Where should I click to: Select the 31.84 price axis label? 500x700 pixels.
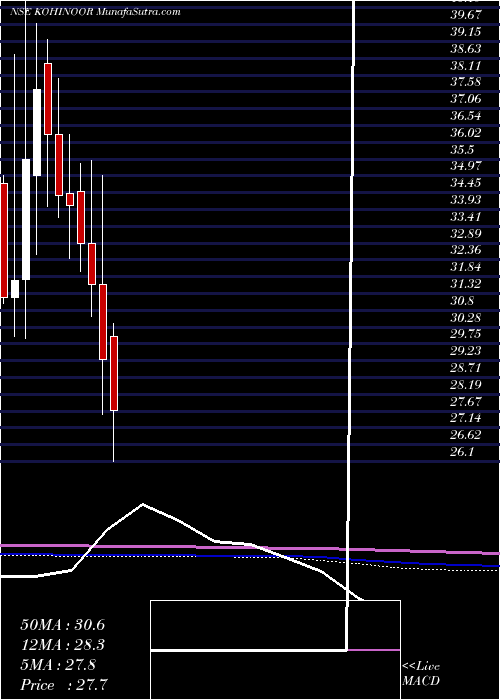[466, 267]
